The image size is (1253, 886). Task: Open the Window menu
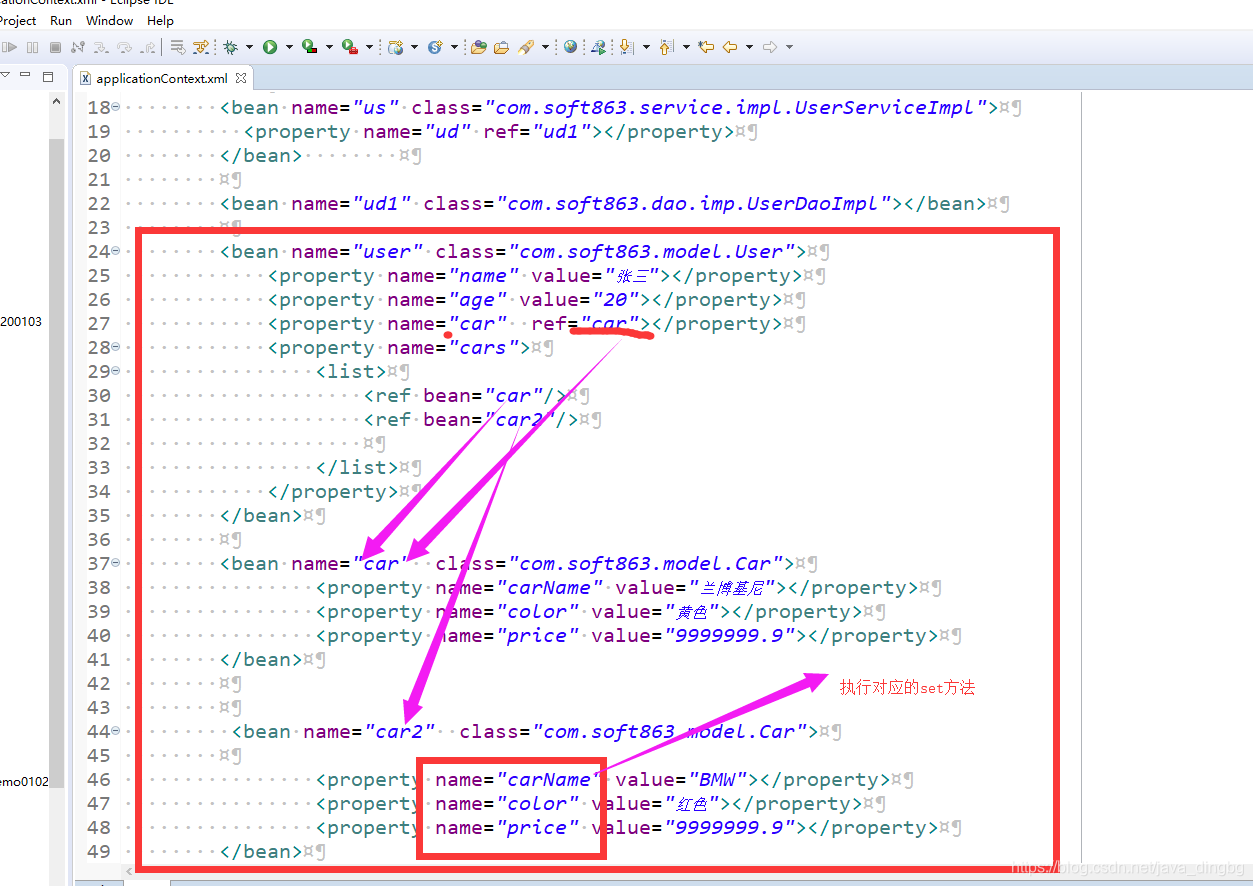click(110, 20)
